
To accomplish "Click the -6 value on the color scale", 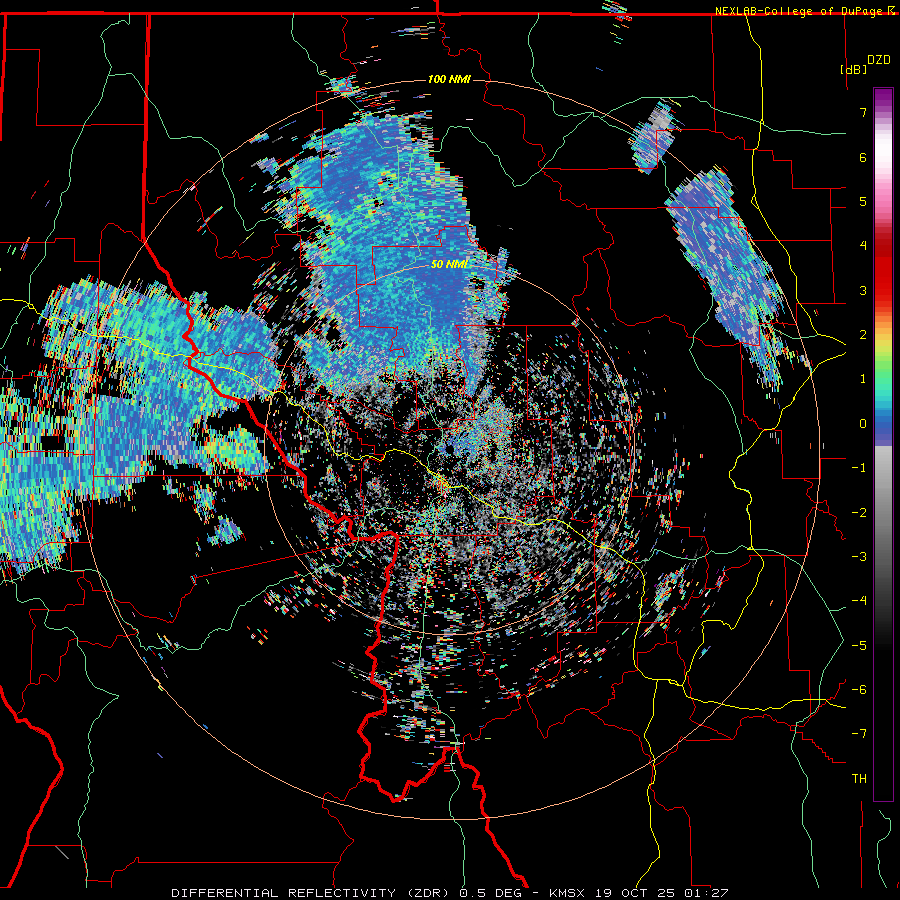I will click(x=859, y=690).
